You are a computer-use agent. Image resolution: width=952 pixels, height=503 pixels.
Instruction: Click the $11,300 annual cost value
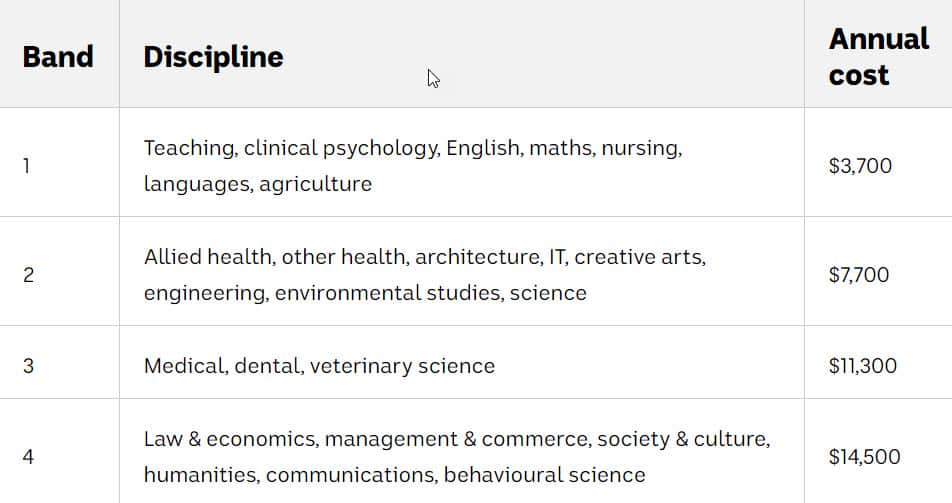click(x=862, y=365)
